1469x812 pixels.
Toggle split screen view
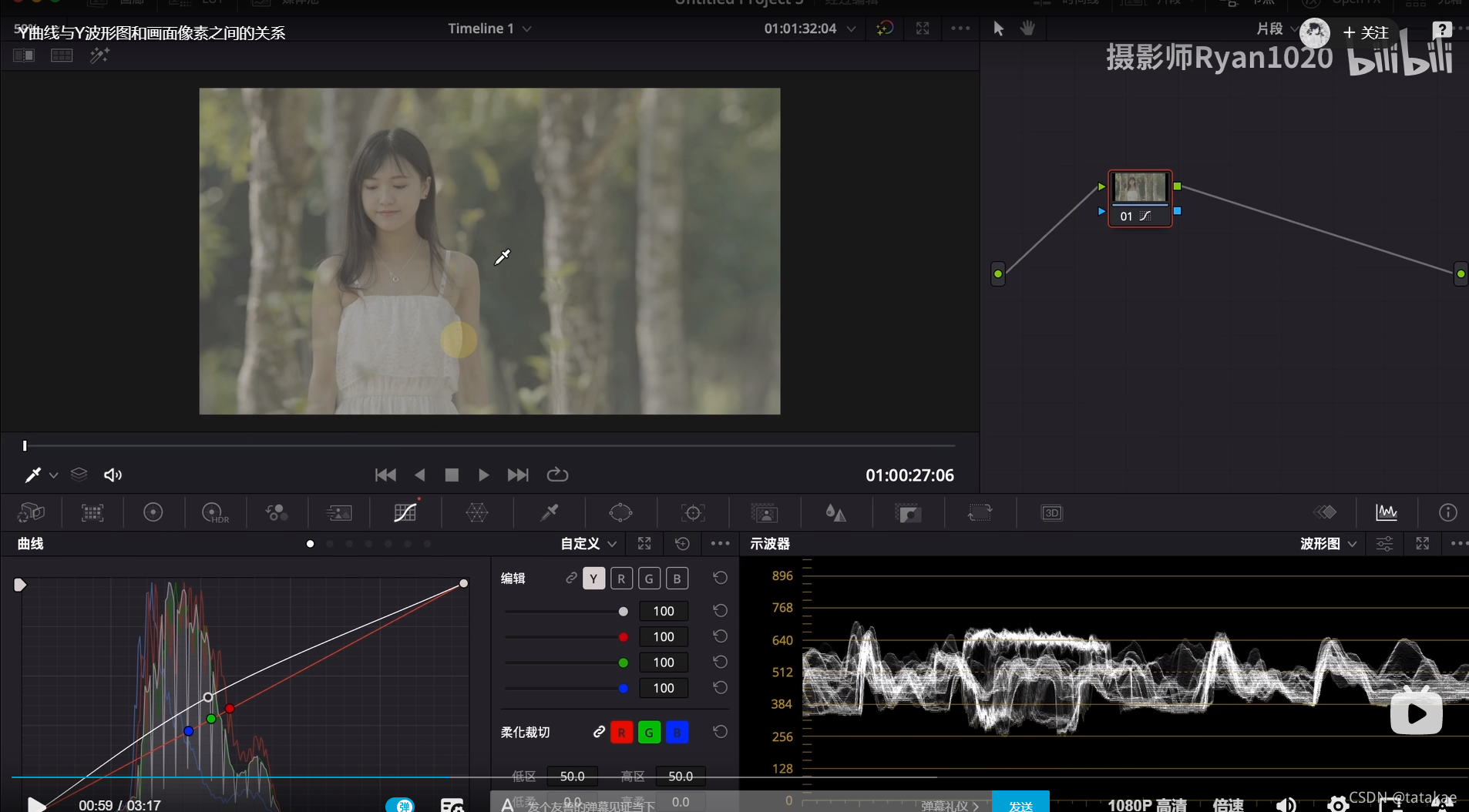[x=62, y=55]
